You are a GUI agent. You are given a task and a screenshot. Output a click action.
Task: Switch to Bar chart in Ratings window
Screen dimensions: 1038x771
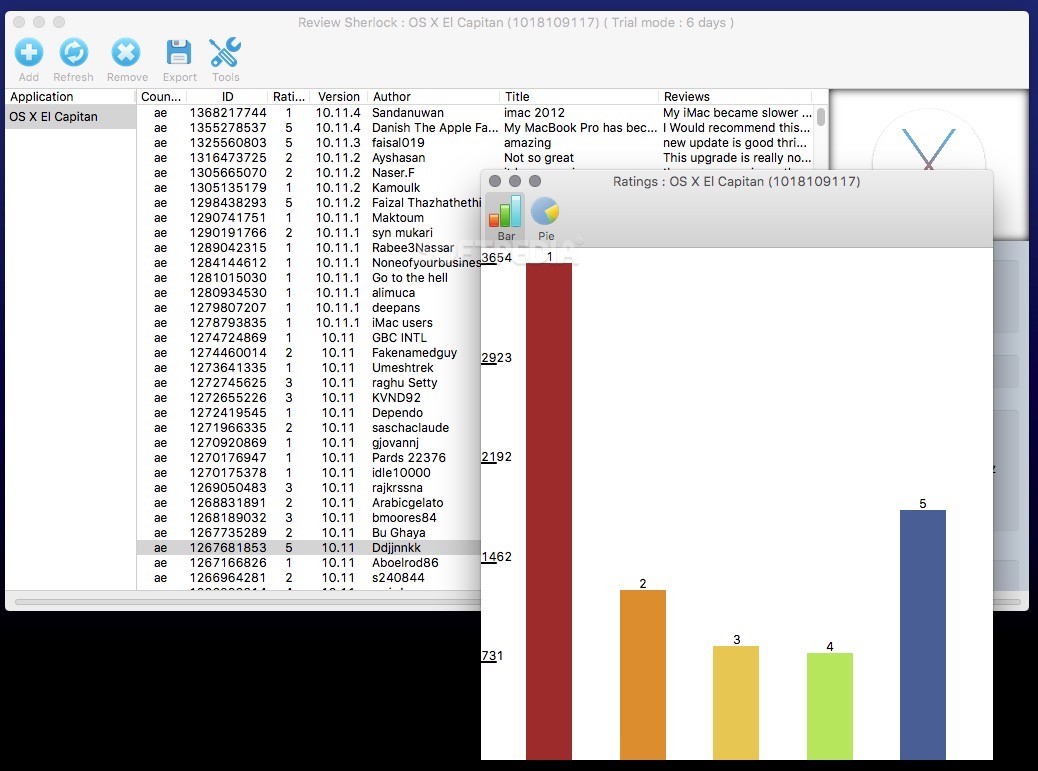click(506, 219)
